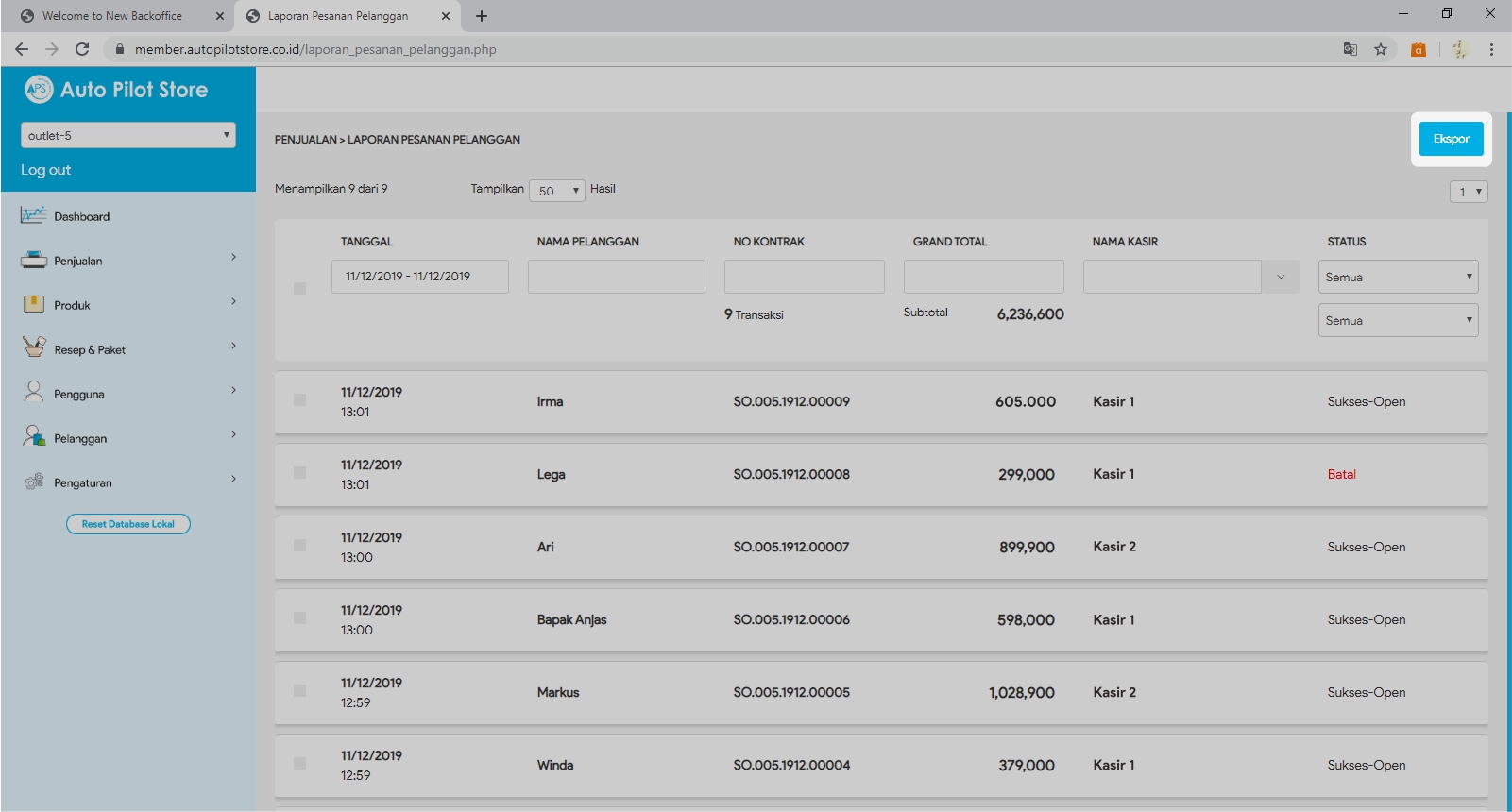Click the Pengguna person icon
The image size is (1512, 812).
[33, 392]
